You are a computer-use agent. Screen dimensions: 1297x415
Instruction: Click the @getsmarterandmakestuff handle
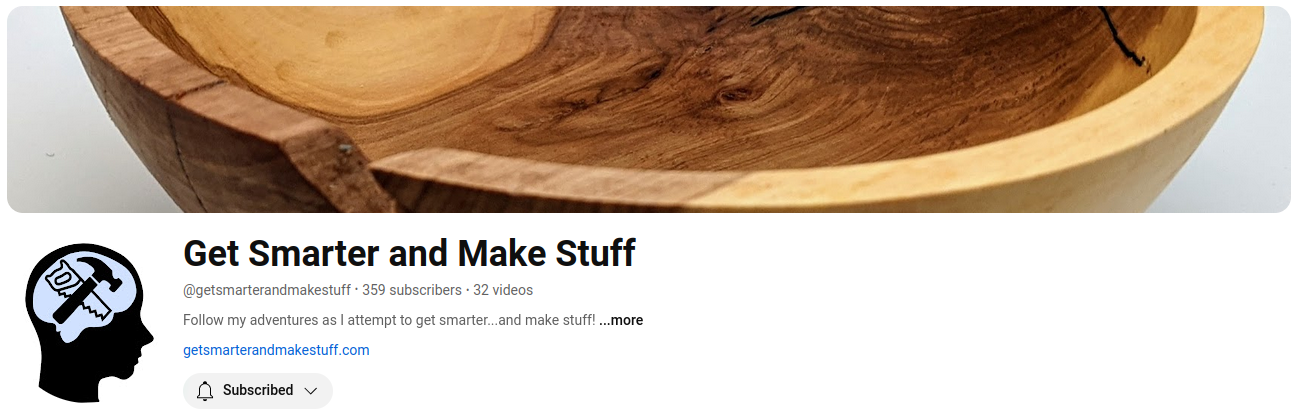pos(267,290)
